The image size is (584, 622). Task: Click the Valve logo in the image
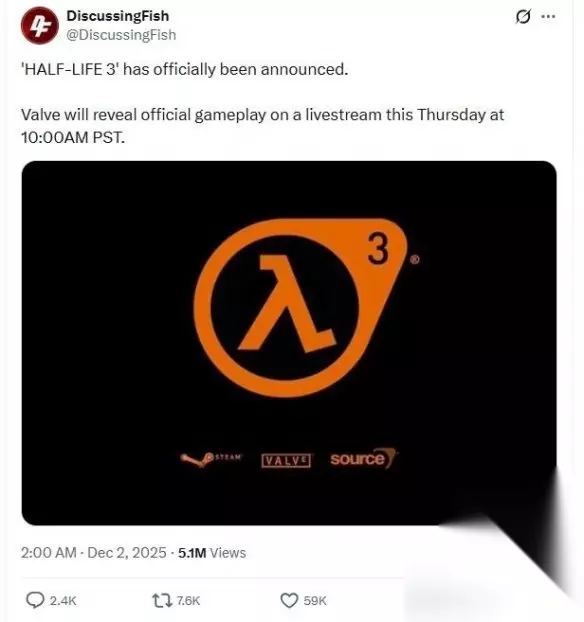(286, 460)
